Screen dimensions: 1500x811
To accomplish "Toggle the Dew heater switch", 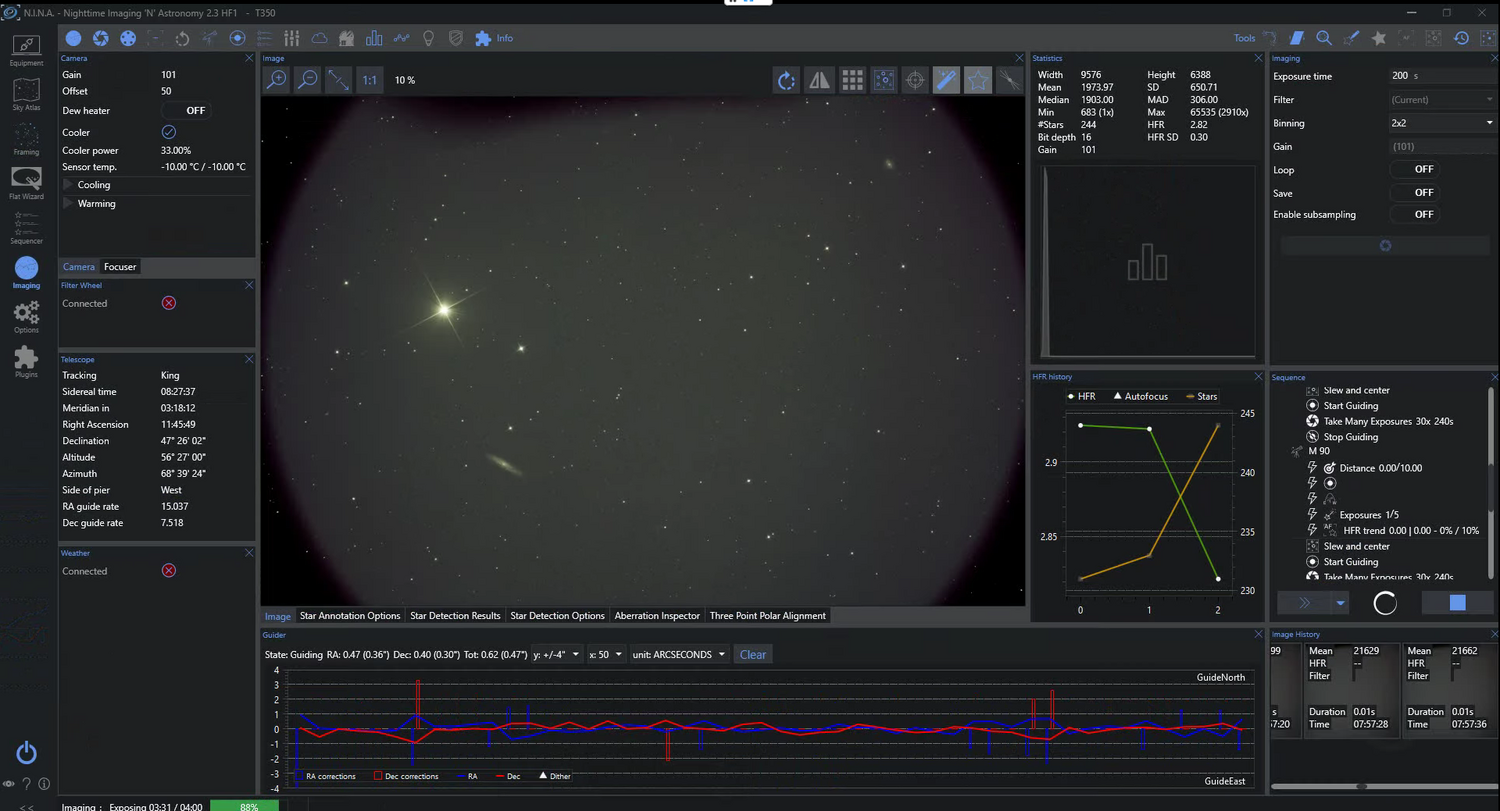I will 187,111.
